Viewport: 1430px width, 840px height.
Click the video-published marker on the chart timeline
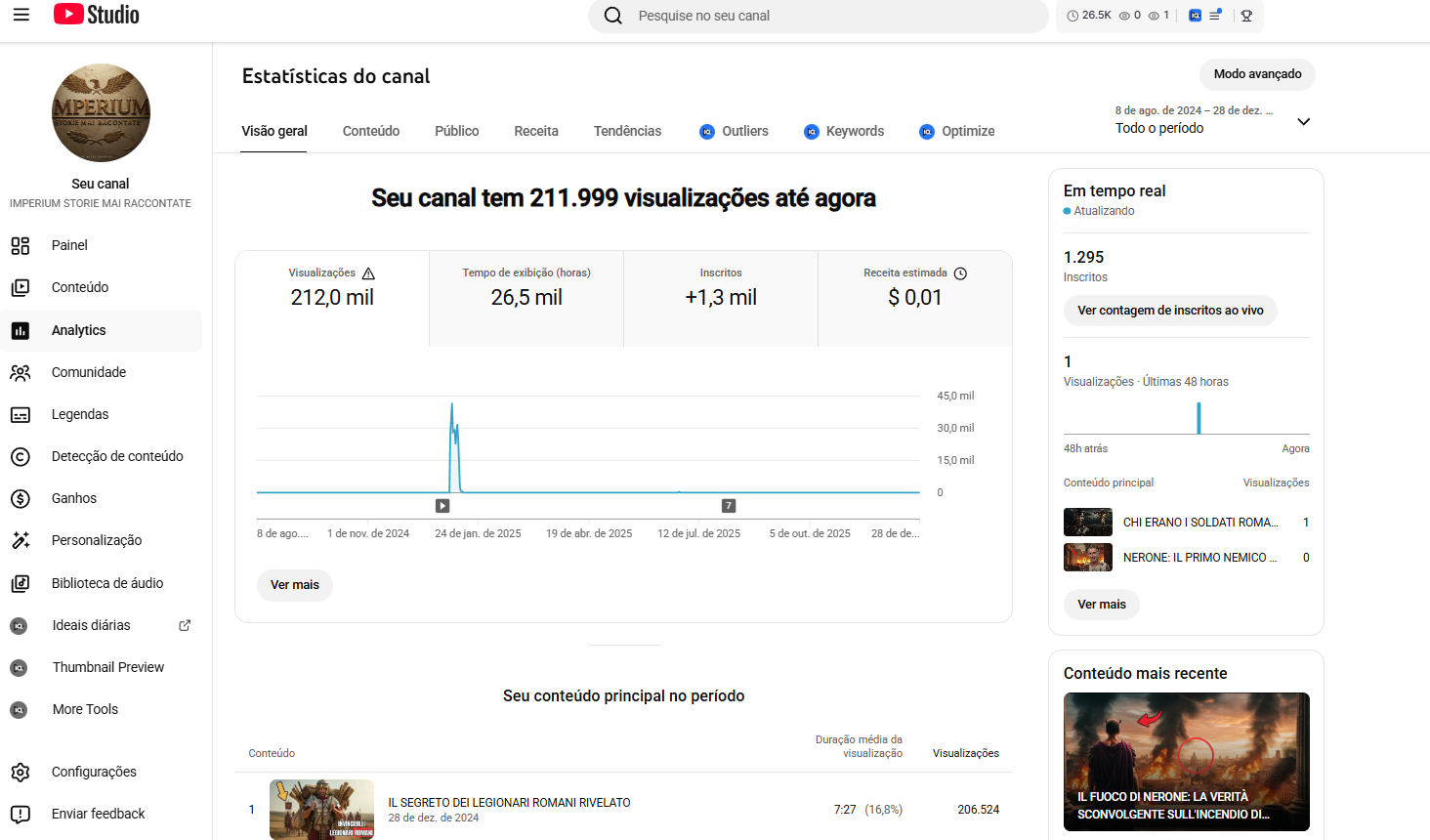click(x=442, y=506)
